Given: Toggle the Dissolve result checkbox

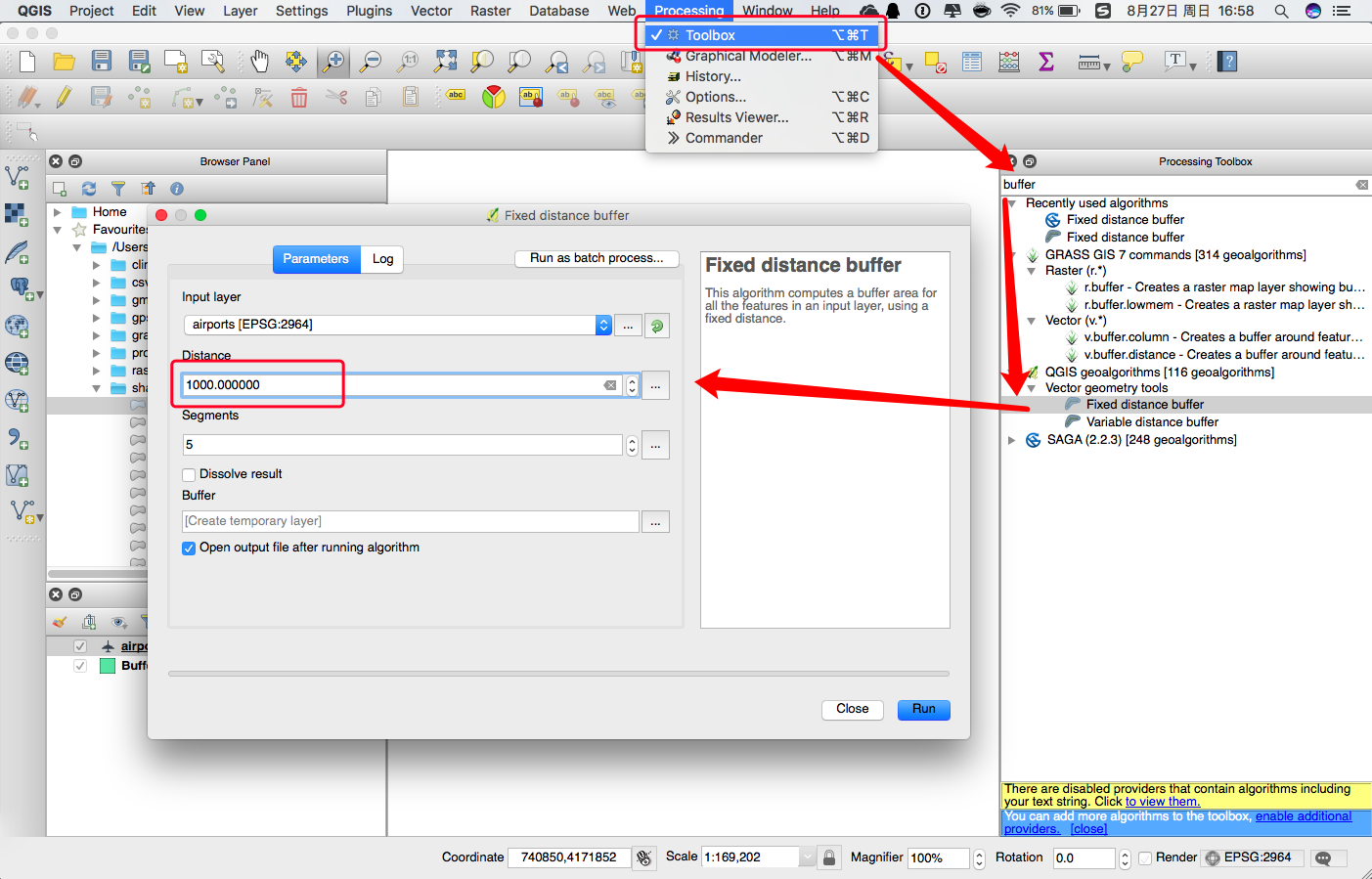Looking at the screenshot, I should click(189, 474).
